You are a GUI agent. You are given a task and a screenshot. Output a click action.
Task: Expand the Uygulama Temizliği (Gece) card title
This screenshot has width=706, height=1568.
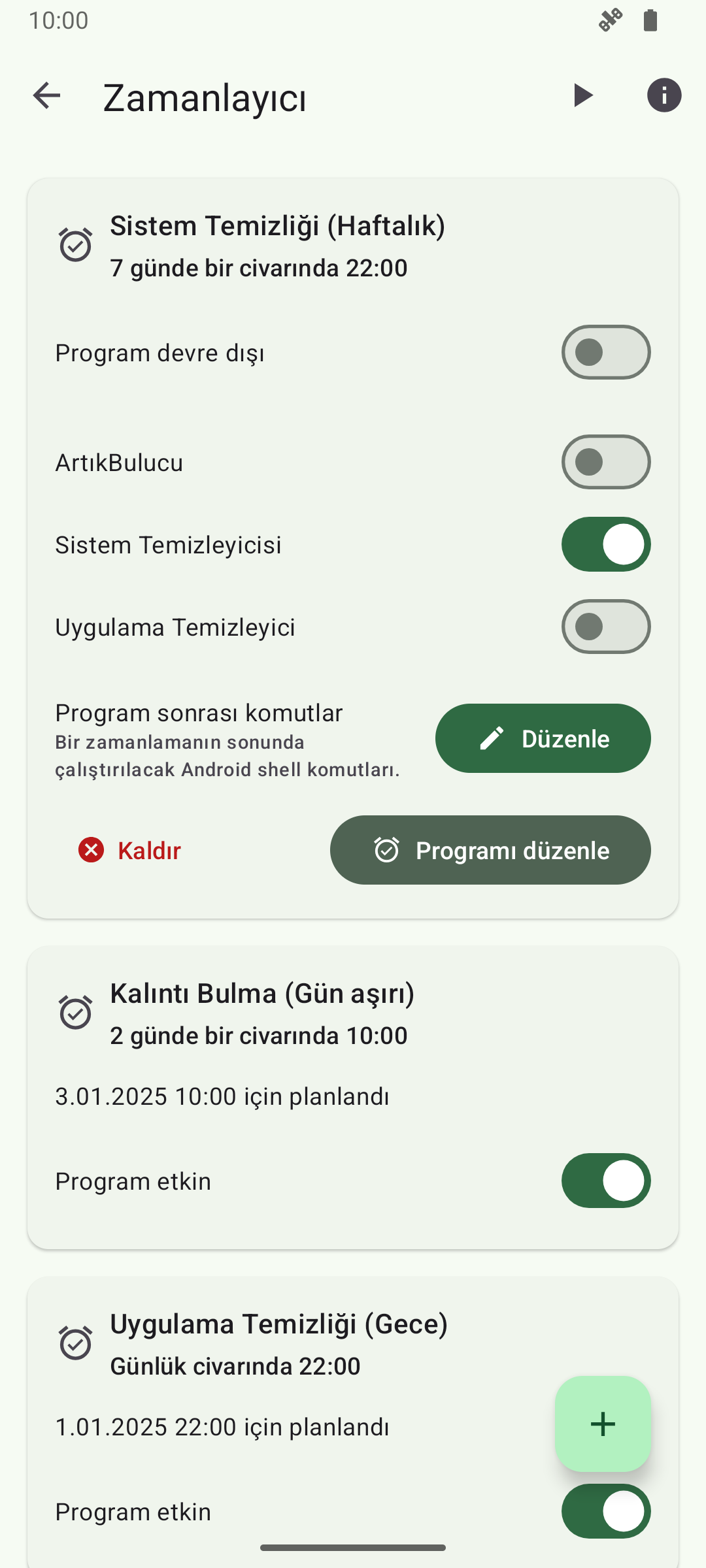[278, 1324]
